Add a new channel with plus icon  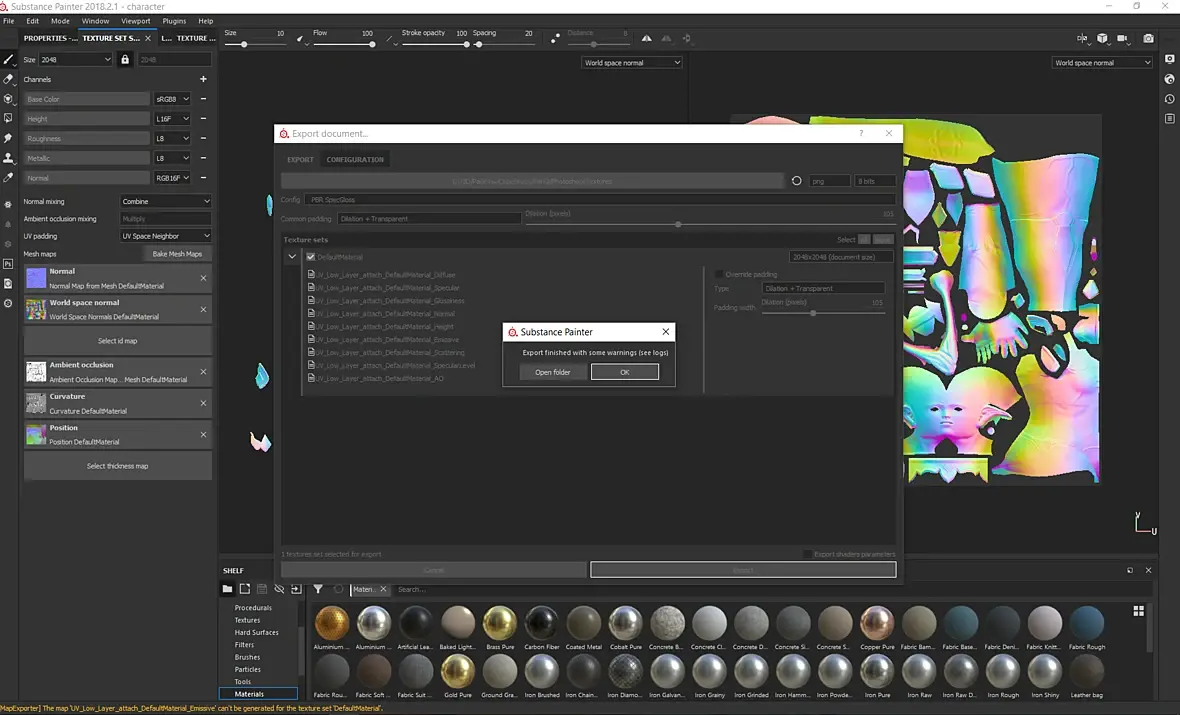(x=203, y=79)
